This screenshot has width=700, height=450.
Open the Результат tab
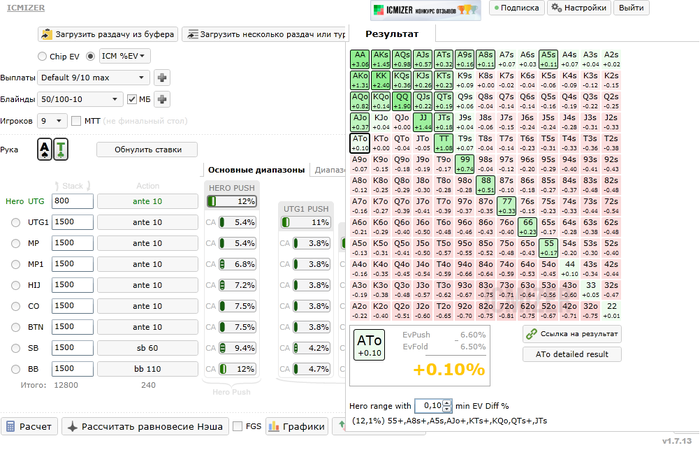[x=392, y=34]
